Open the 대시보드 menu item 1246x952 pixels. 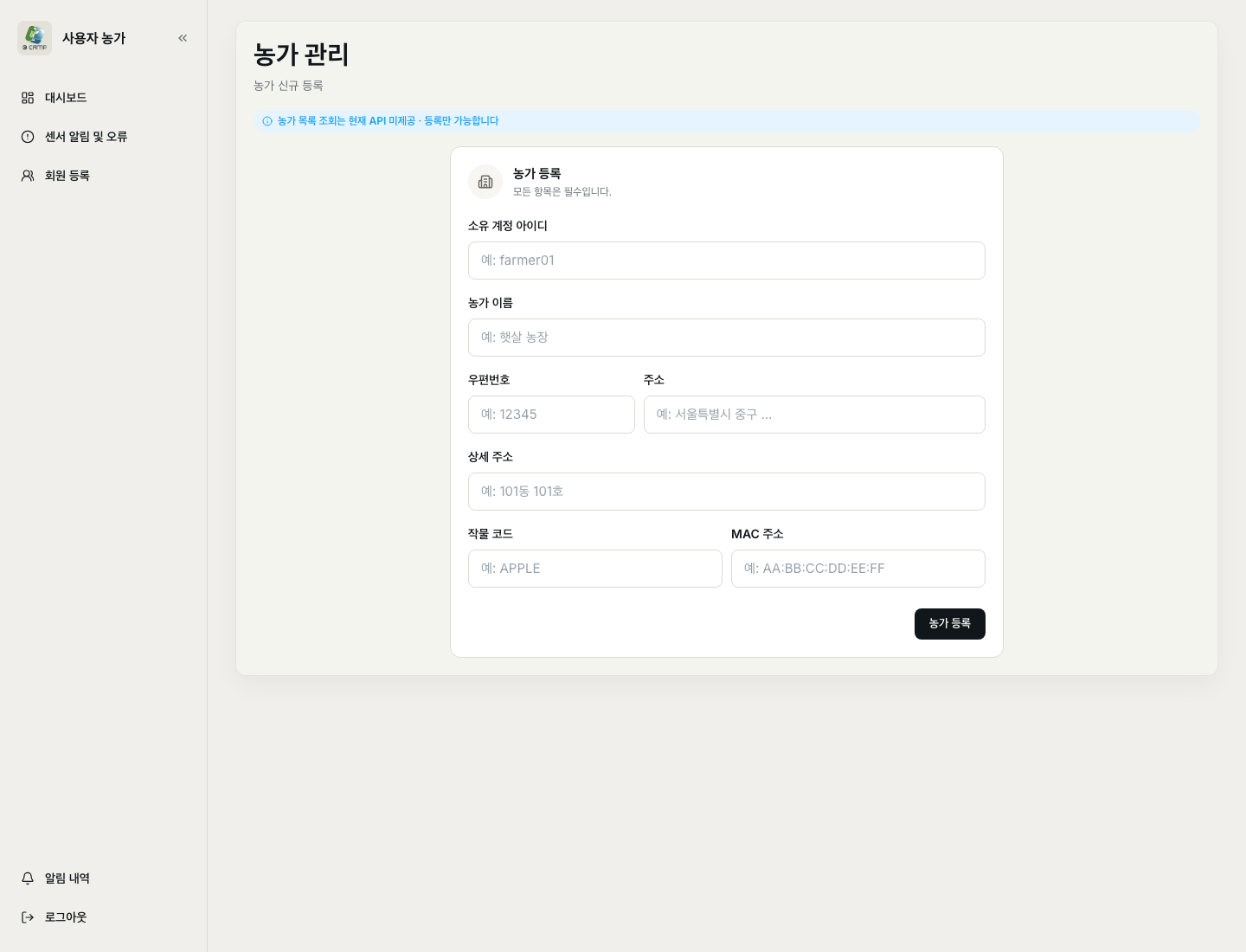tap(104, 98)
